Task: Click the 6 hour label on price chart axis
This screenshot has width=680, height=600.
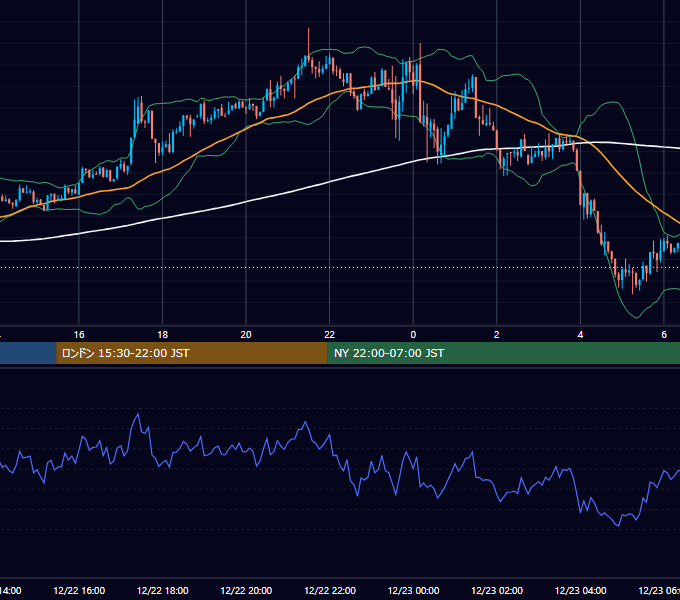Action: (x=664, y=335)
